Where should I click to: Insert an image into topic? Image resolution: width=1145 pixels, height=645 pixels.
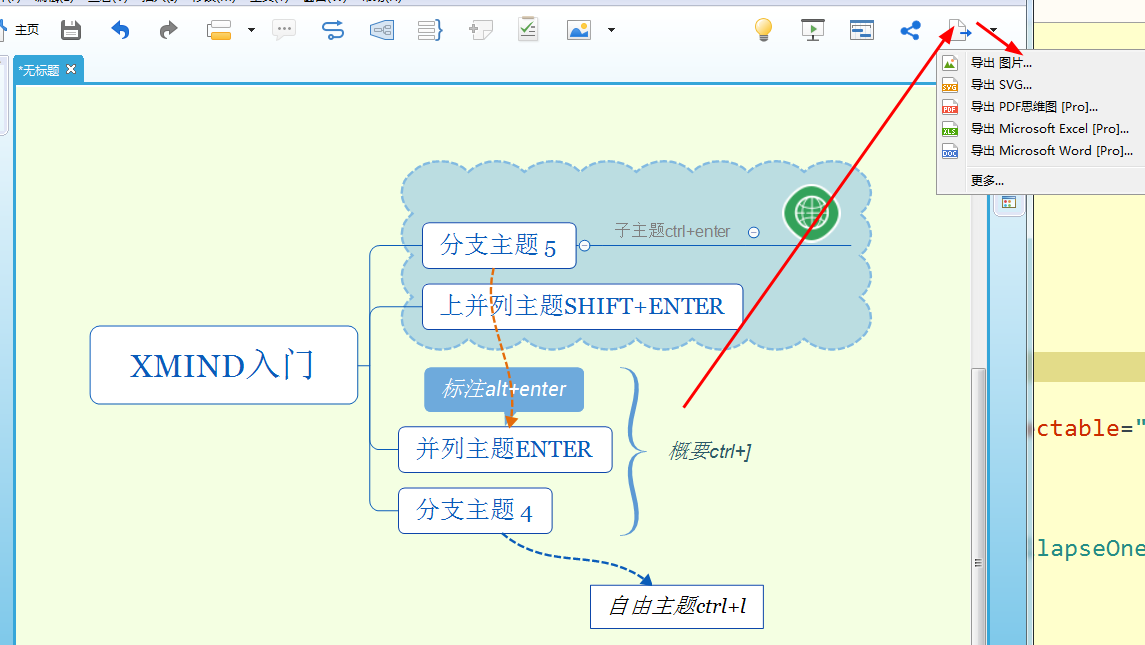578,30
